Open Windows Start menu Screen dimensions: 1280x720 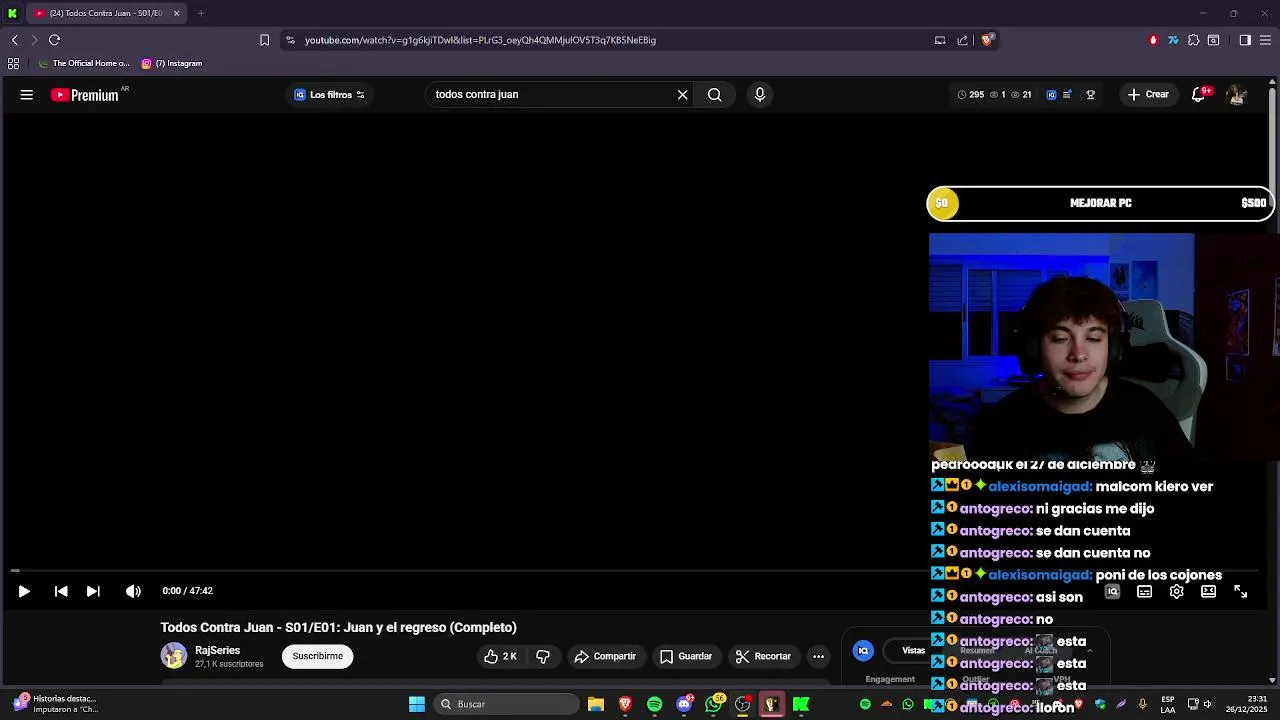(417, 704)
